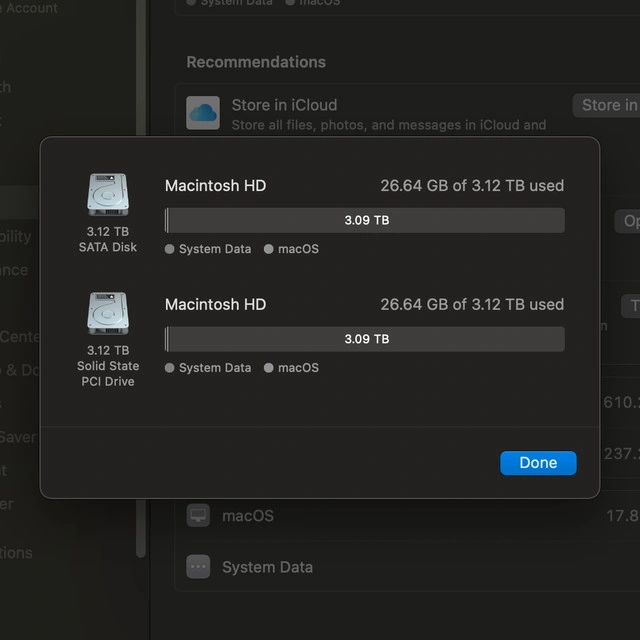
Task: Select the System Data category icon
Action: (x=198, y=567)
